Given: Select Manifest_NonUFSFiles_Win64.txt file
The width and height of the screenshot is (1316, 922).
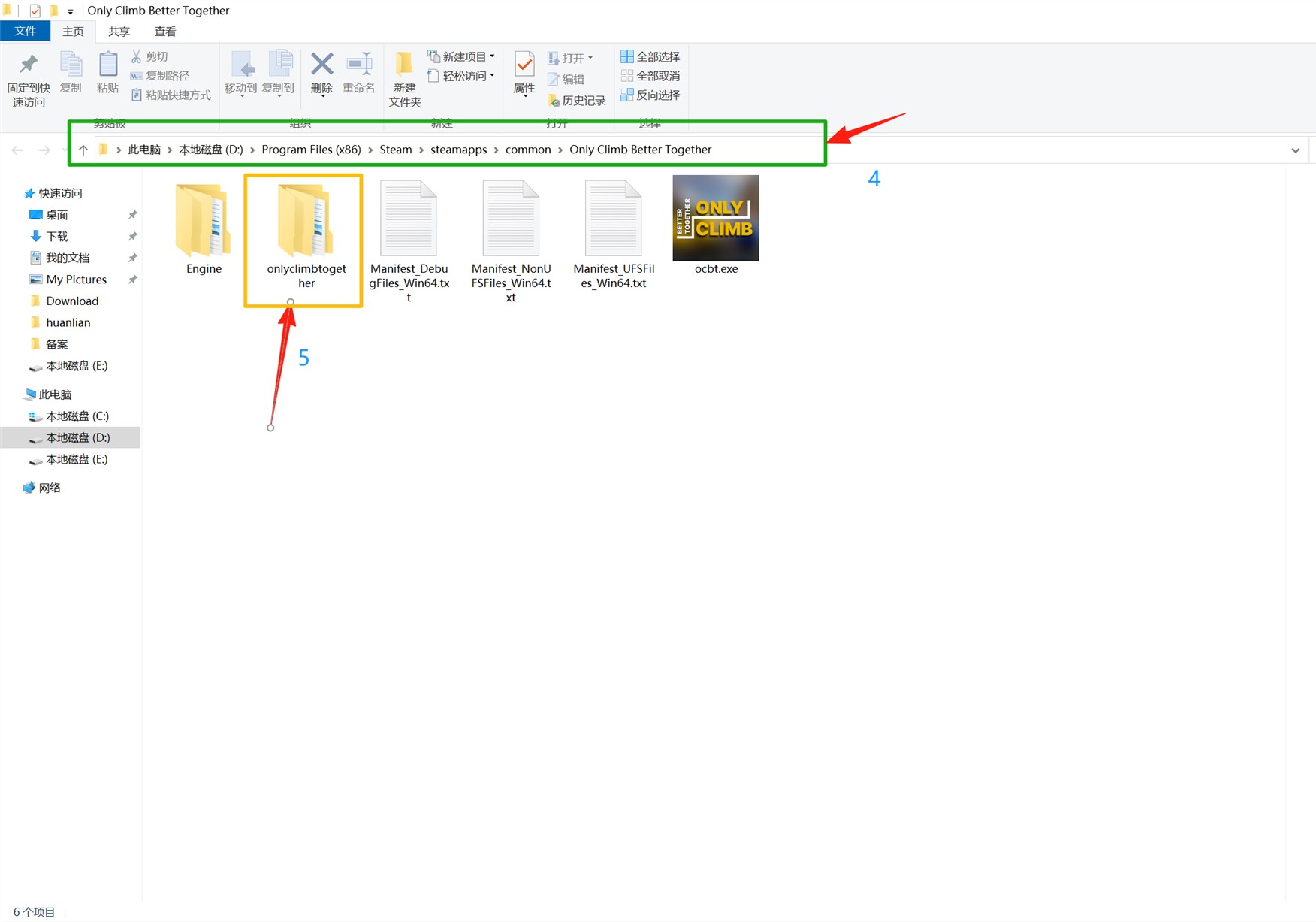Looking at the screenshot, I should [x=512, y=241].
